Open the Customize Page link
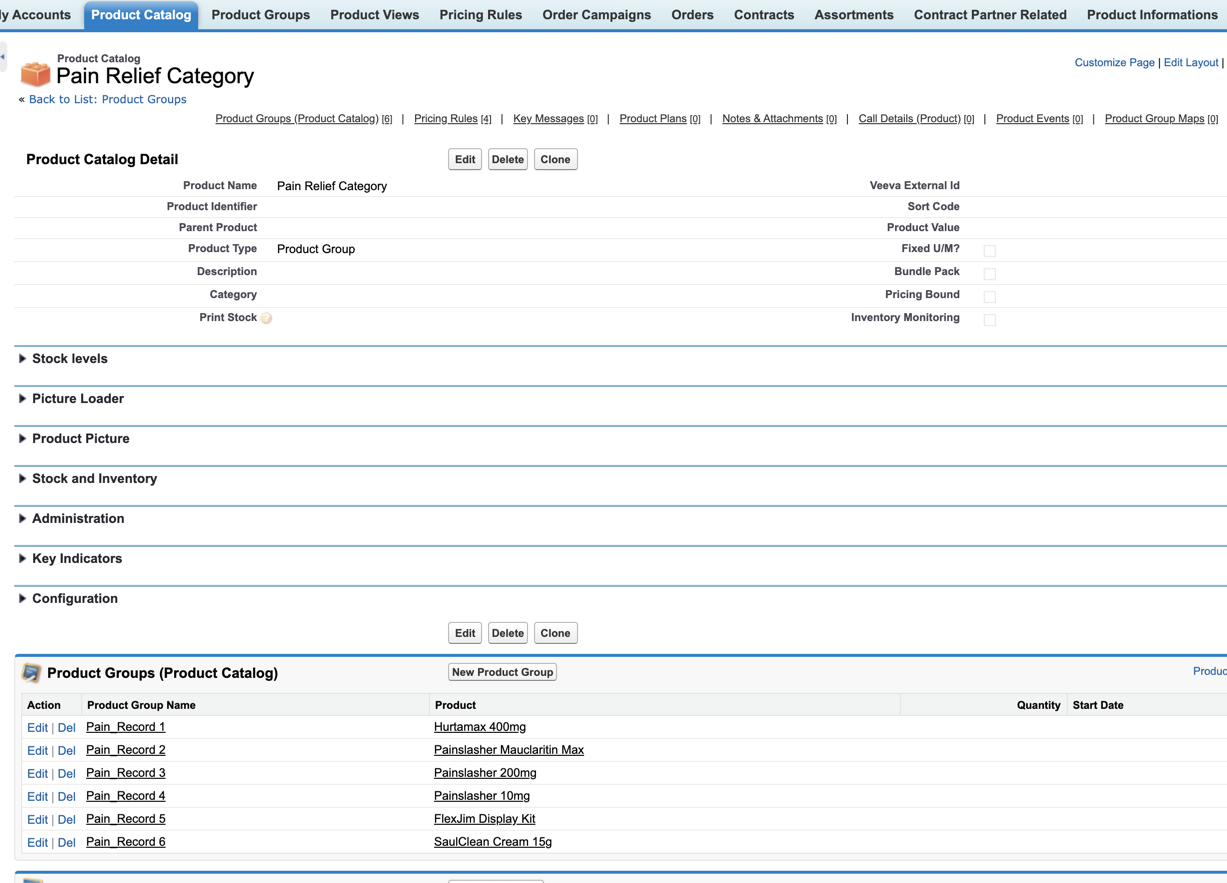The image size is (1227, 883). (x=1114, y=62)
